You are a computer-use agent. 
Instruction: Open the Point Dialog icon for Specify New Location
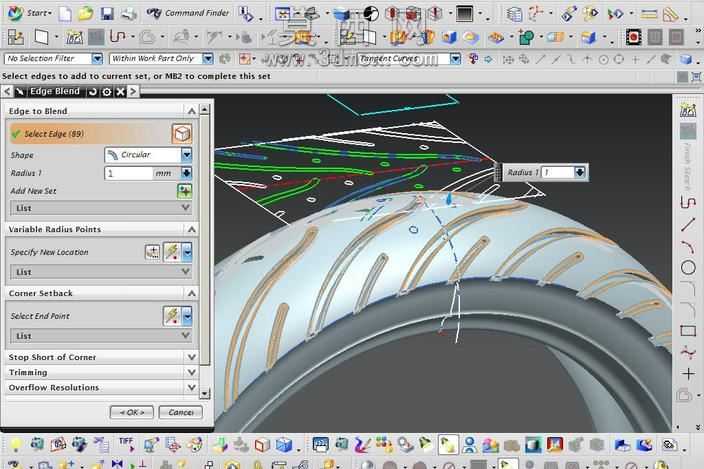[x=153, y=252]
